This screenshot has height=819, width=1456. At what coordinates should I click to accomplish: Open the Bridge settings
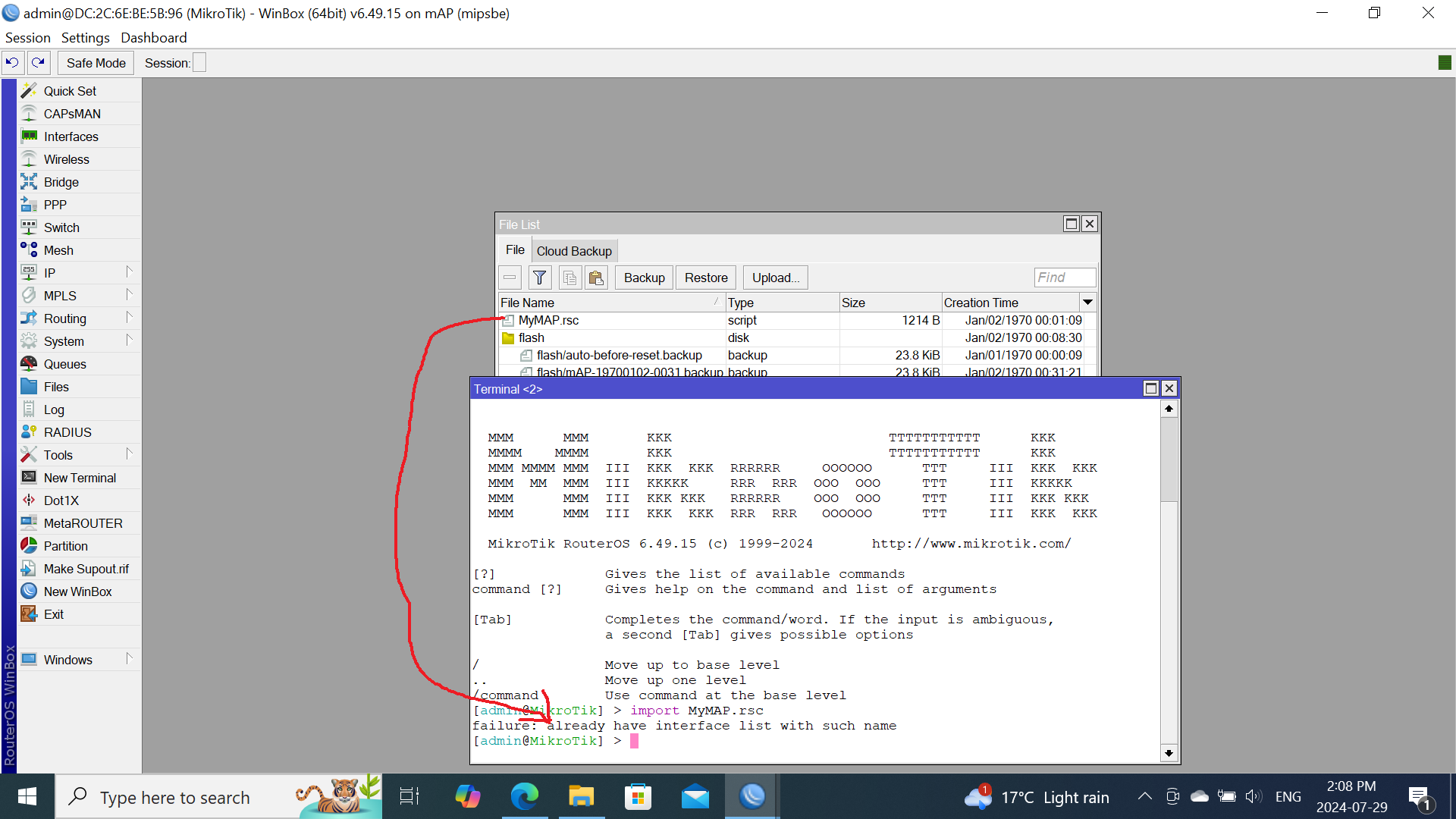coord(60,182)
